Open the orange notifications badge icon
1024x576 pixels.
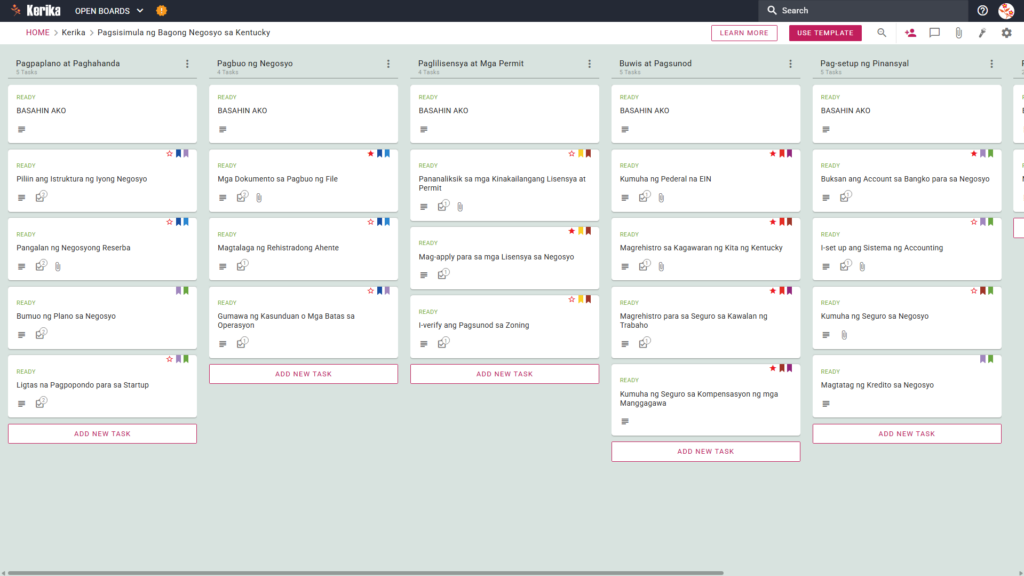coord(161,10)
